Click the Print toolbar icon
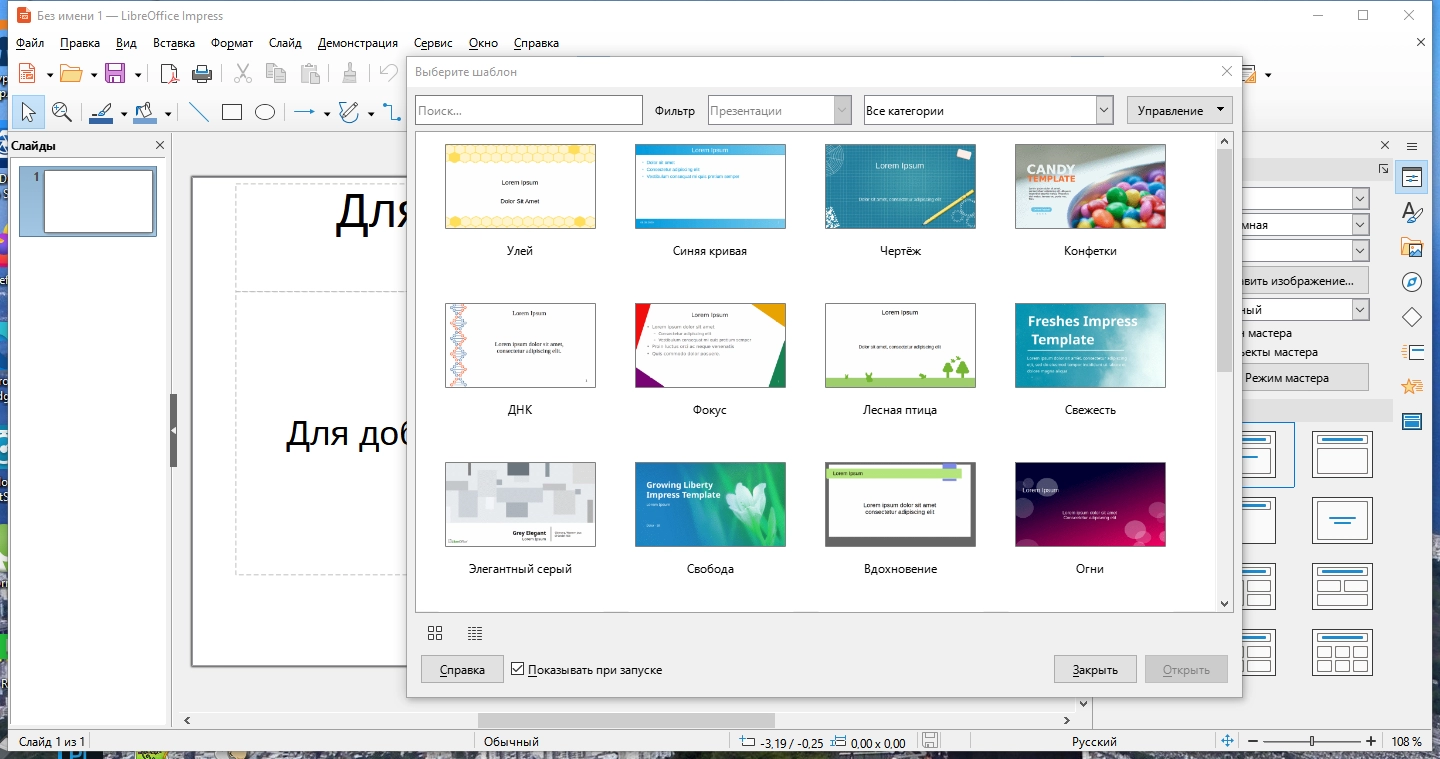Image resolution: width=1440 pixels, height=759 pixels. point(202,73)
